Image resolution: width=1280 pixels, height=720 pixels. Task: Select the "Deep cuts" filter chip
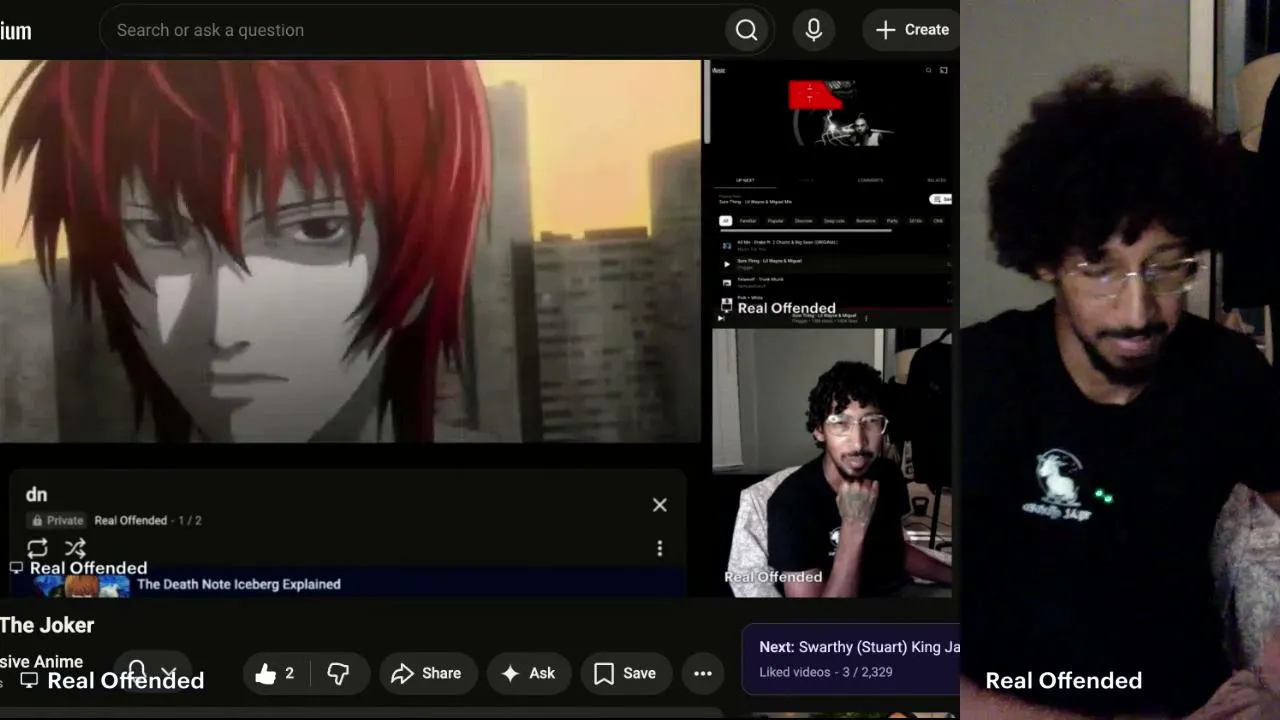[x=834, y=221]
